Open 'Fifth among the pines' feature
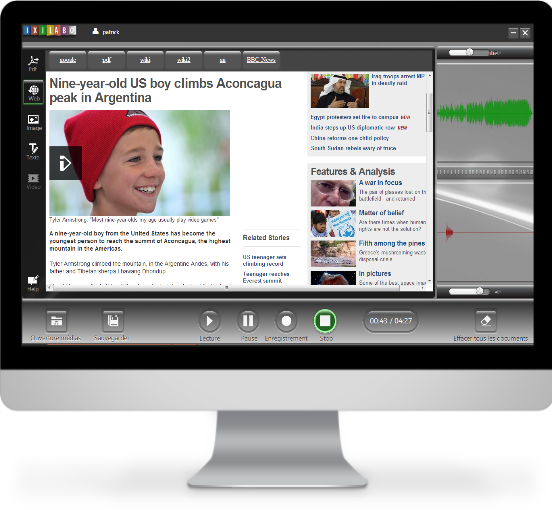The height and width of the screenshot is (510, 552). (x=392, y=243)
